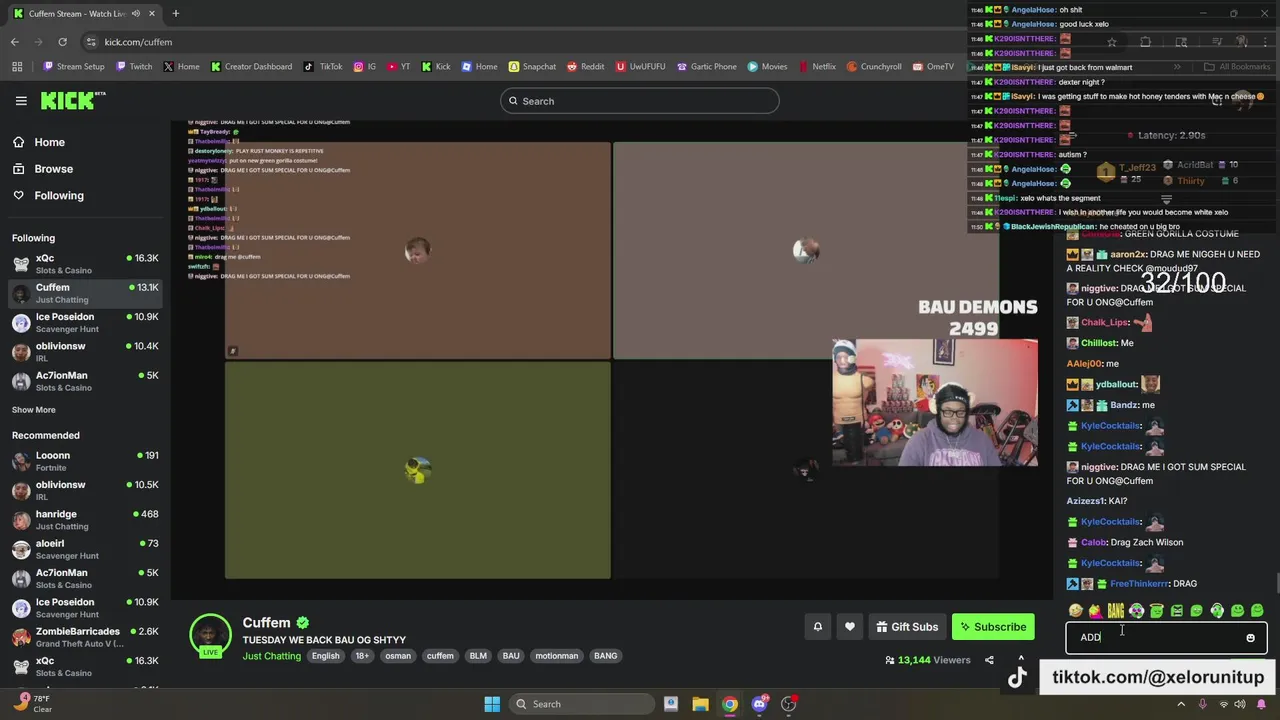
Task: Open the recommended hanridge channel
Action: click(x=85, y=520)
